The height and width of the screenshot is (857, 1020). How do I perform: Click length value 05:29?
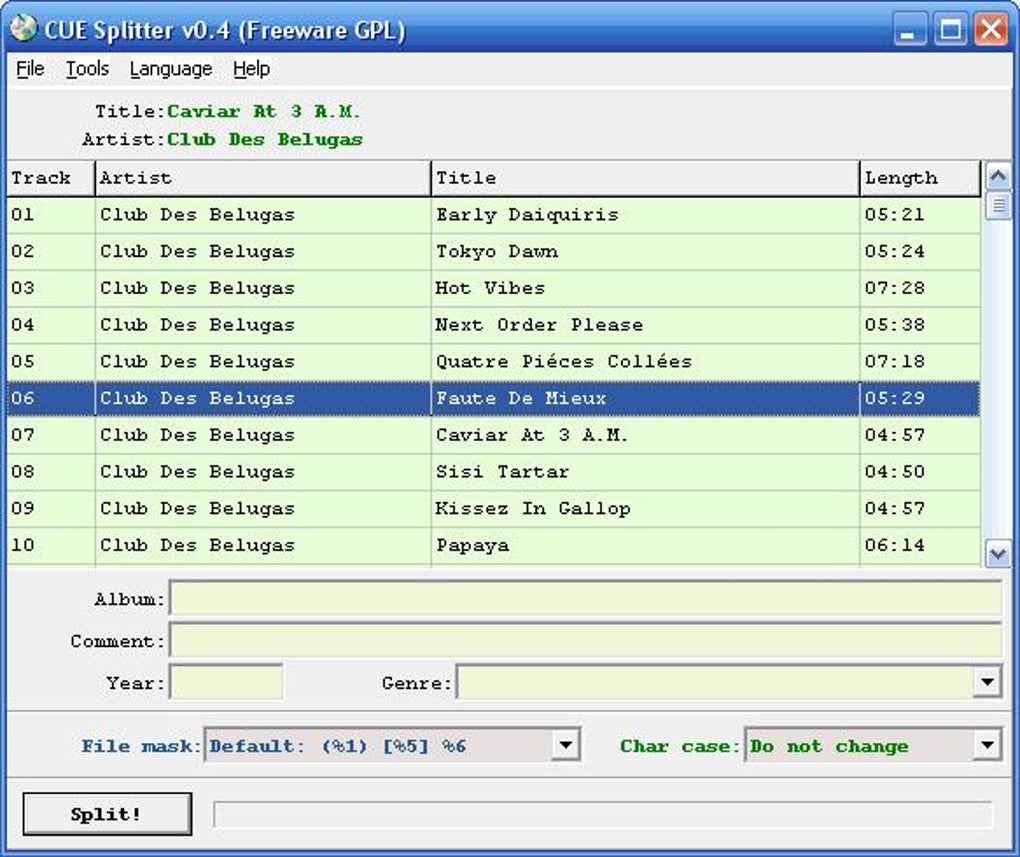(894, 398)
